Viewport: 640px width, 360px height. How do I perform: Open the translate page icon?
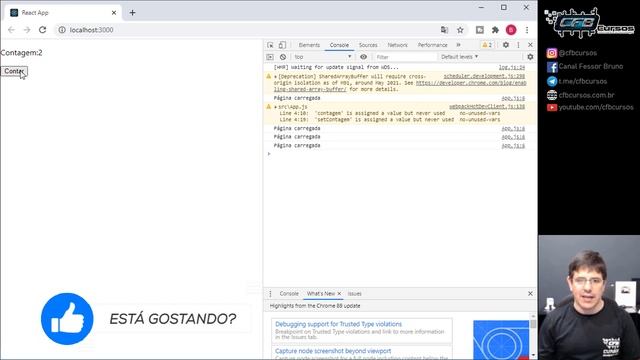(444, 30)
